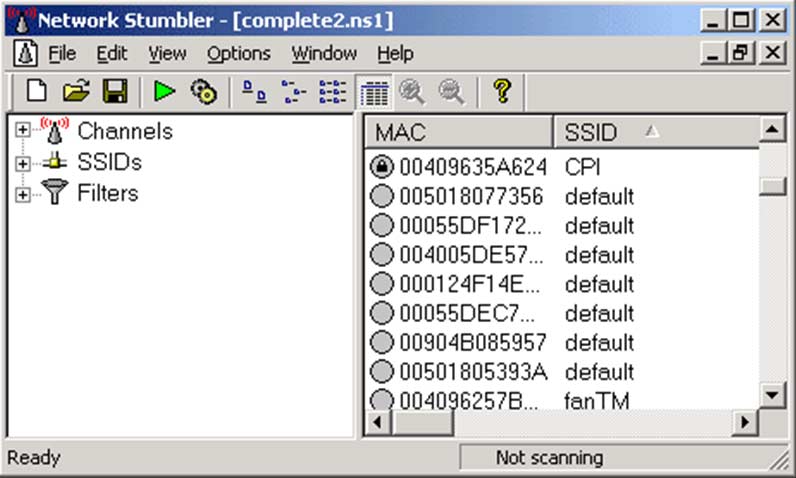796x478 pixels.
Task: Sort by the SSID column header
Action: tap(656, 132)
